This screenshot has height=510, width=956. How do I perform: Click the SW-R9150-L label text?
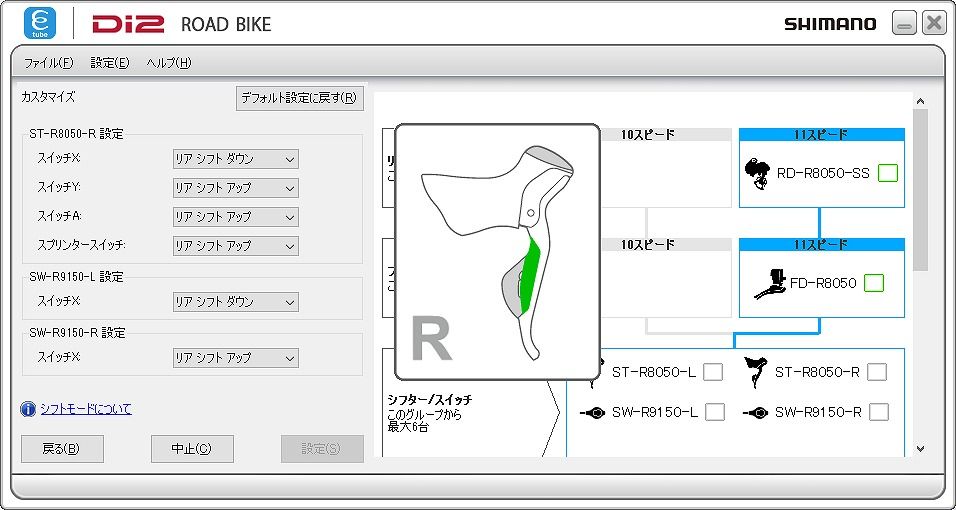point(655,412)
